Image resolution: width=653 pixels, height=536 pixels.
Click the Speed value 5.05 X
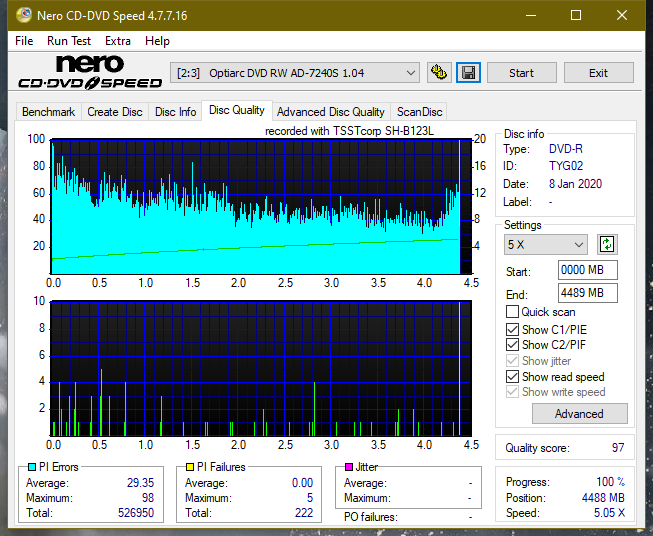609,513
